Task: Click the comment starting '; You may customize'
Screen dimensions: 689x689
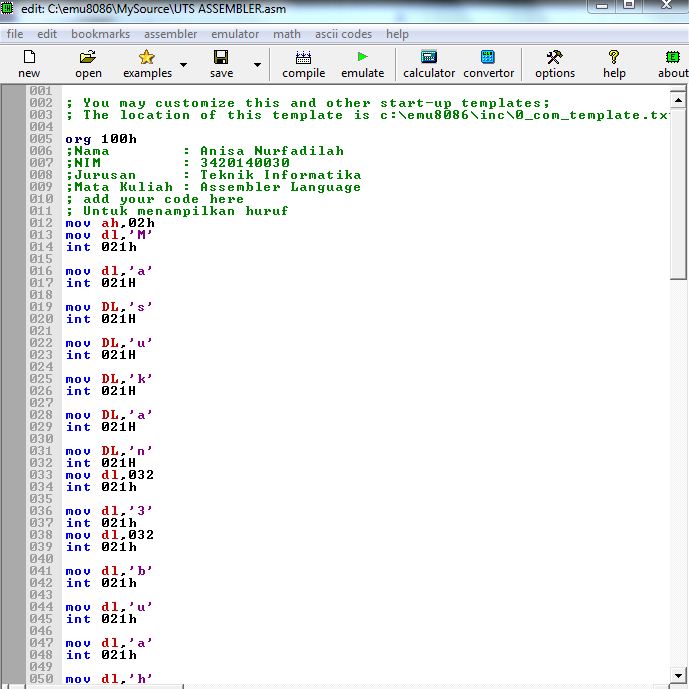Action: [x=308, y=103]
